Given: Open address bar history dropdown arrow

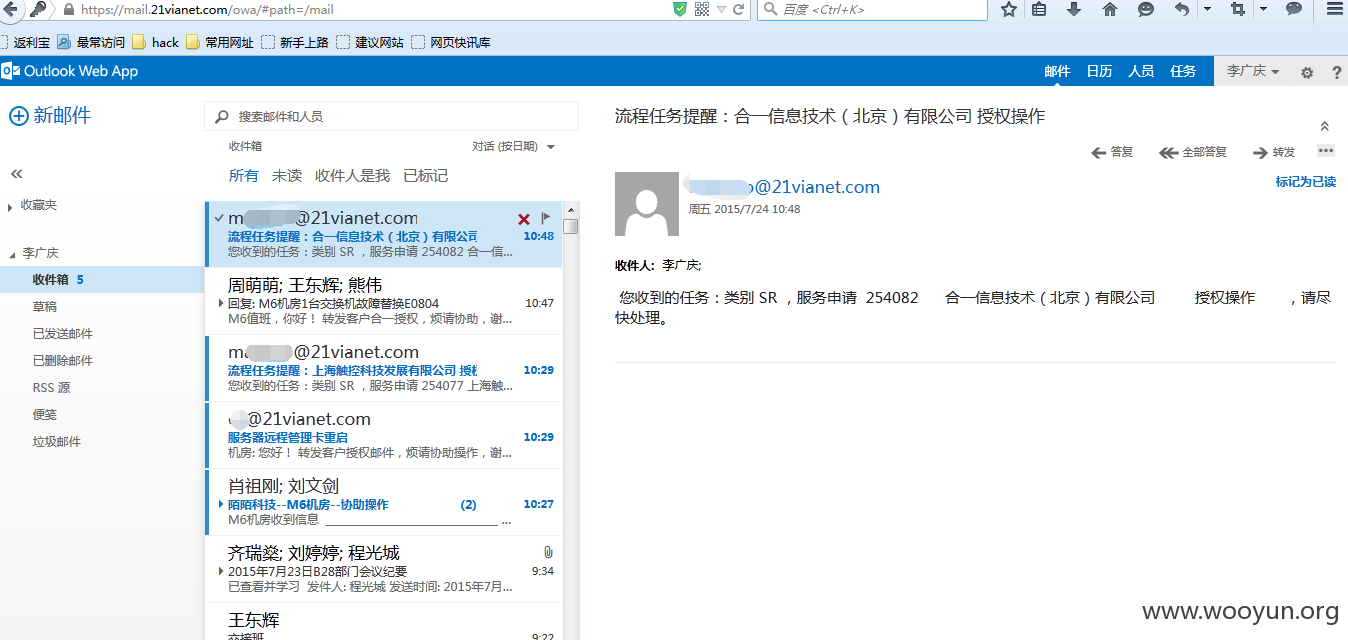Looking at the screenshot, I should 720,9.
